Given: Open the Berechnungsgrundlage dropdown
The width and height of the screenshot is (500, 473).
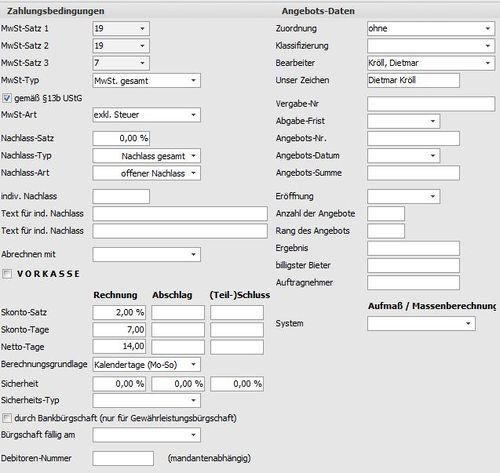Looking at the screenshot, I should [147, 365].
